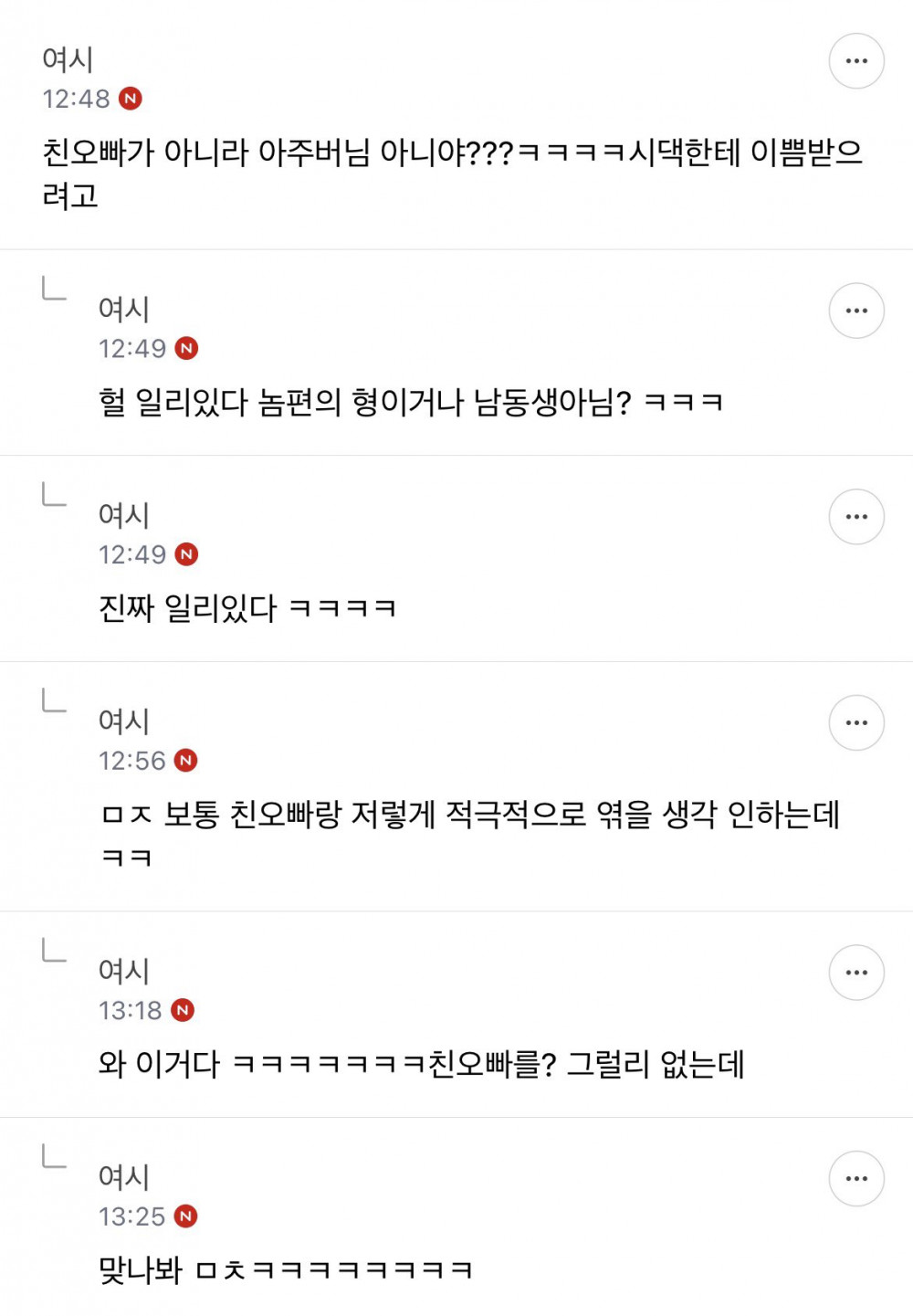
Task: Tap the comment text starting with 친오빠가 아니라
Action: (x=453, y=174)
